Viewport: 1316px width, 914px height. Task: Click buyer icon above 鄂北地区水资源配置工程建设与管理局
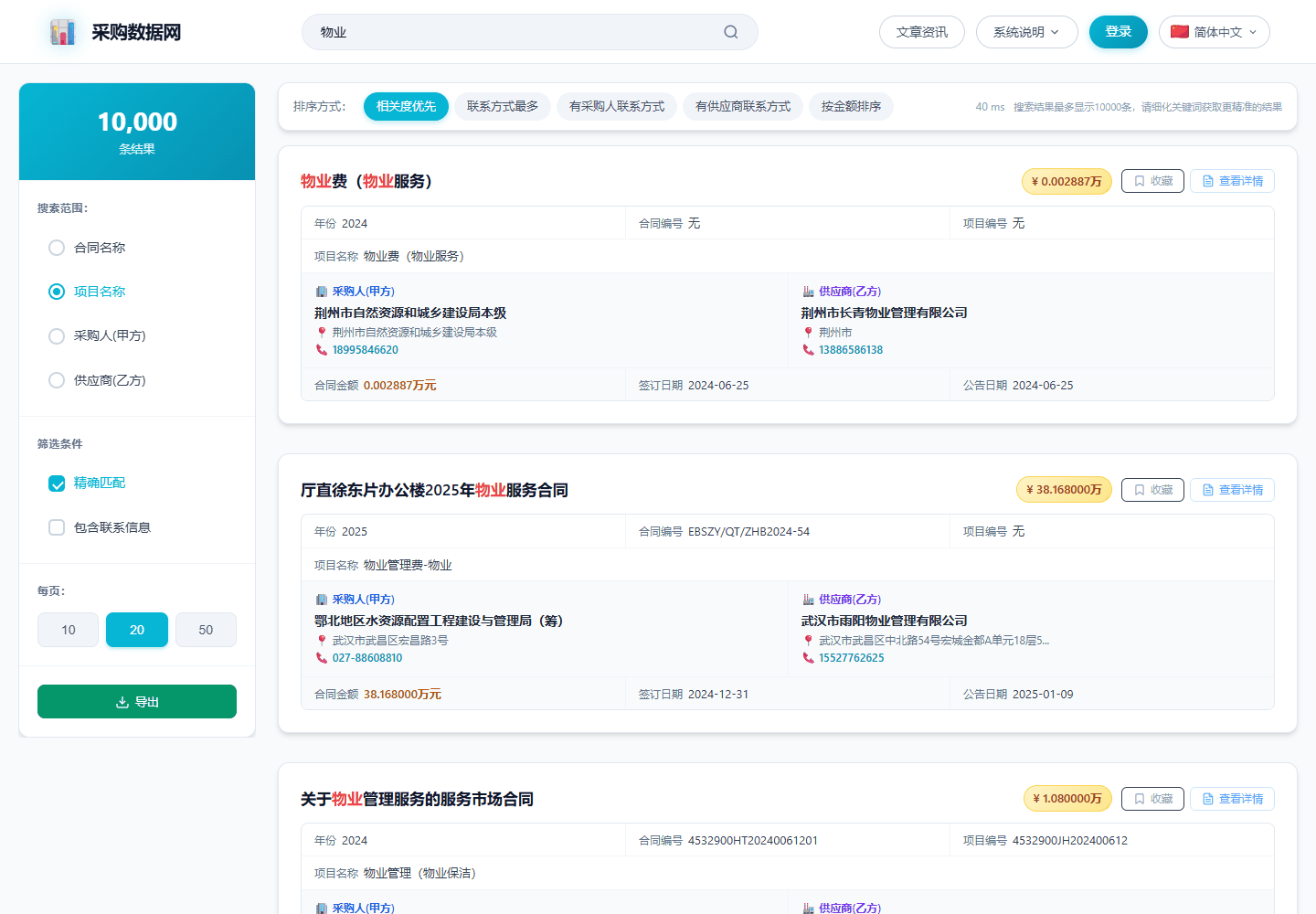322,600
